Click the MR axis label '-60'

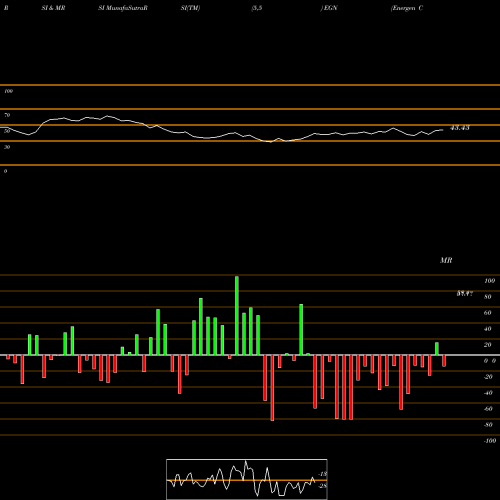[488, 409]
